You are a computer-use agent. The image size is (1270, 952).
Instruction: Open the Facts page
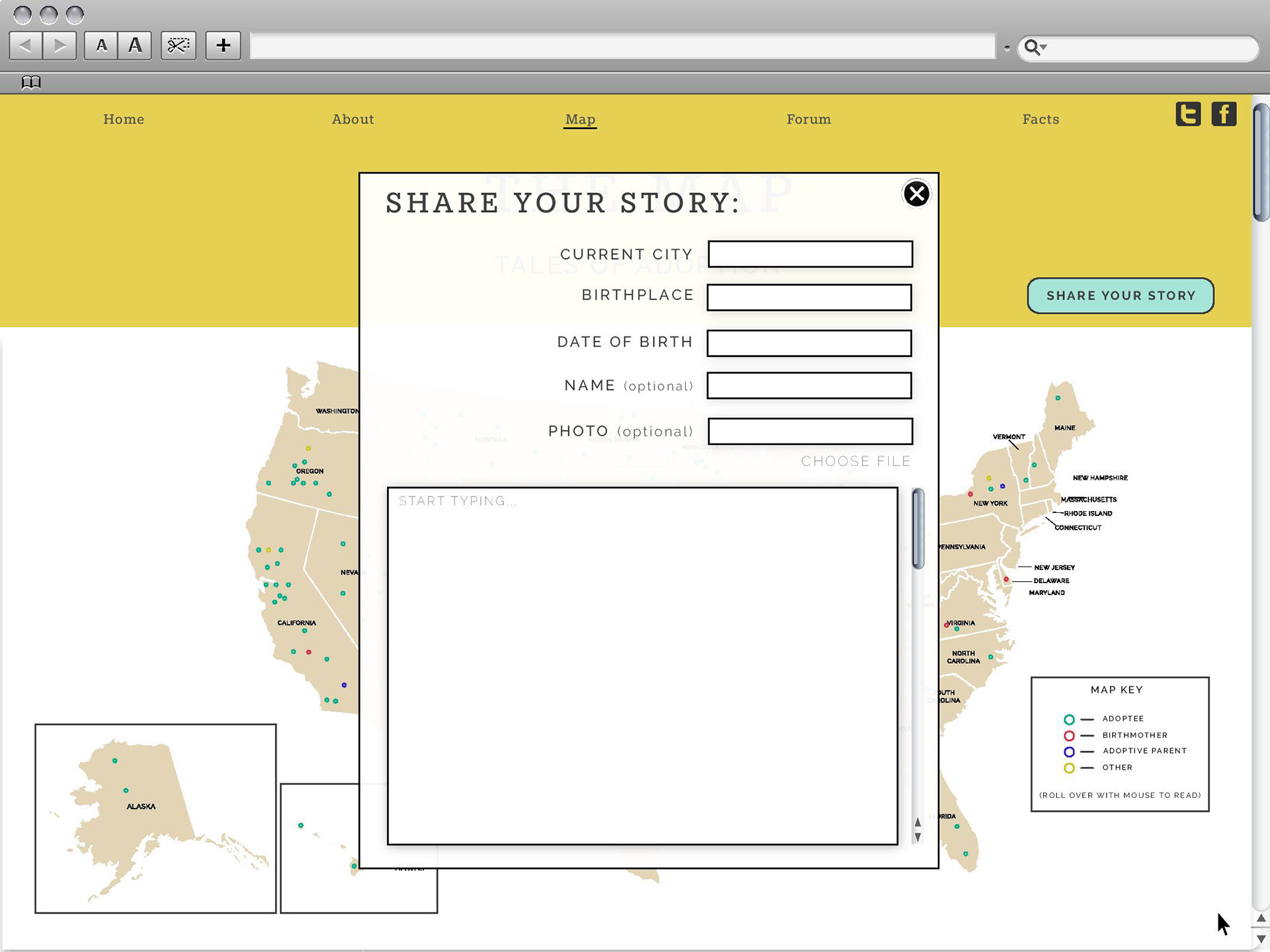pyautogui.click(x=1040, y=119)
